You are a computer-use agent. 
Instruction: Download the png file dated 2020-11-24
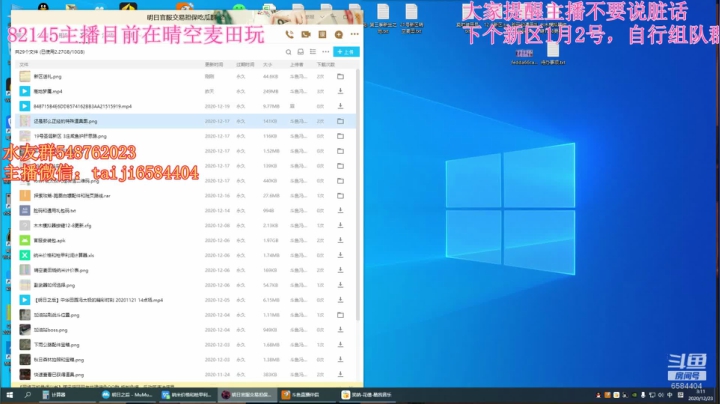click(x=340, y=374)
